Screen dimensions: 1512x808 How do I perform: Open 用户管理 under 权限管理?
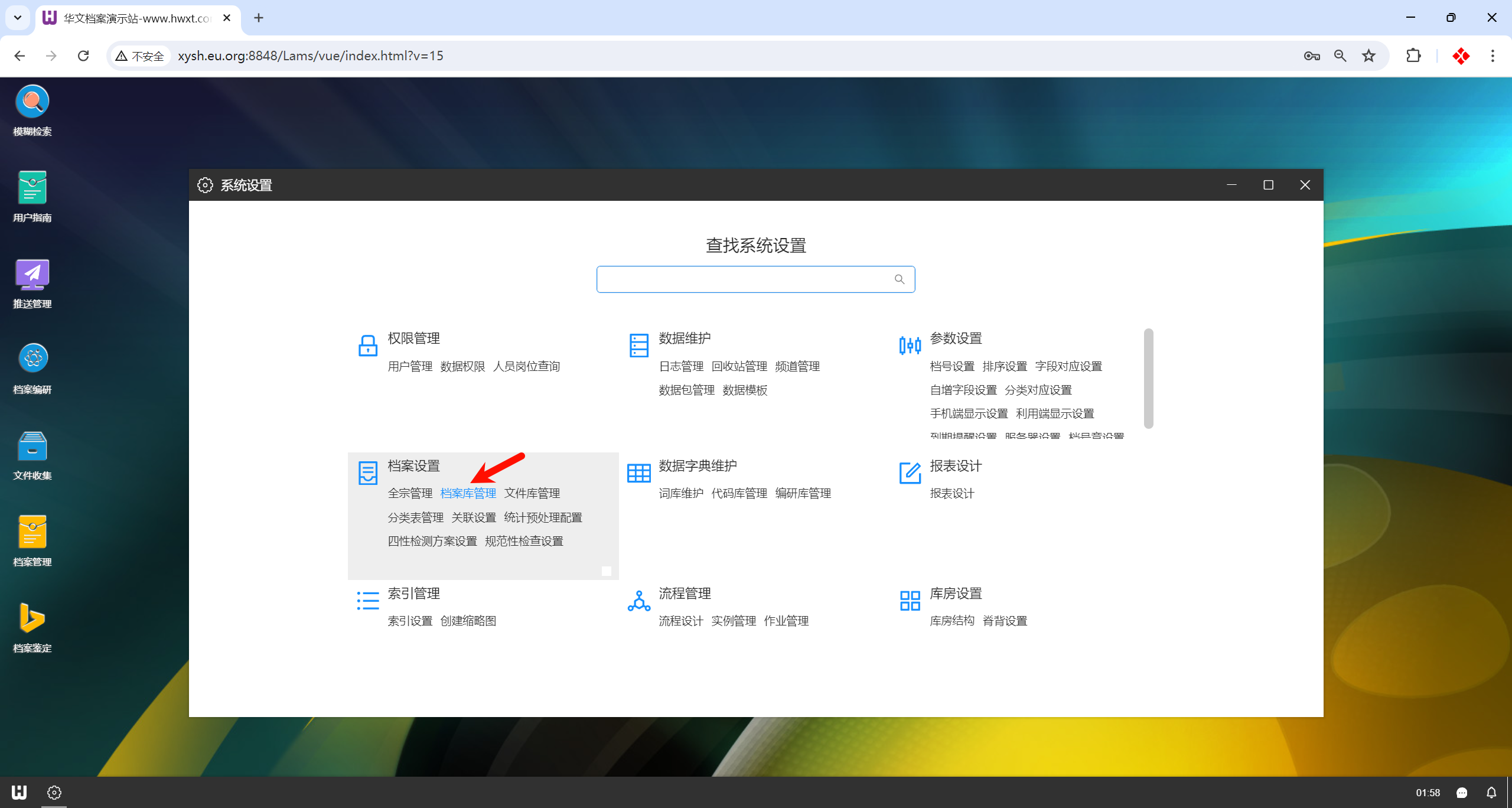point(410,366)
